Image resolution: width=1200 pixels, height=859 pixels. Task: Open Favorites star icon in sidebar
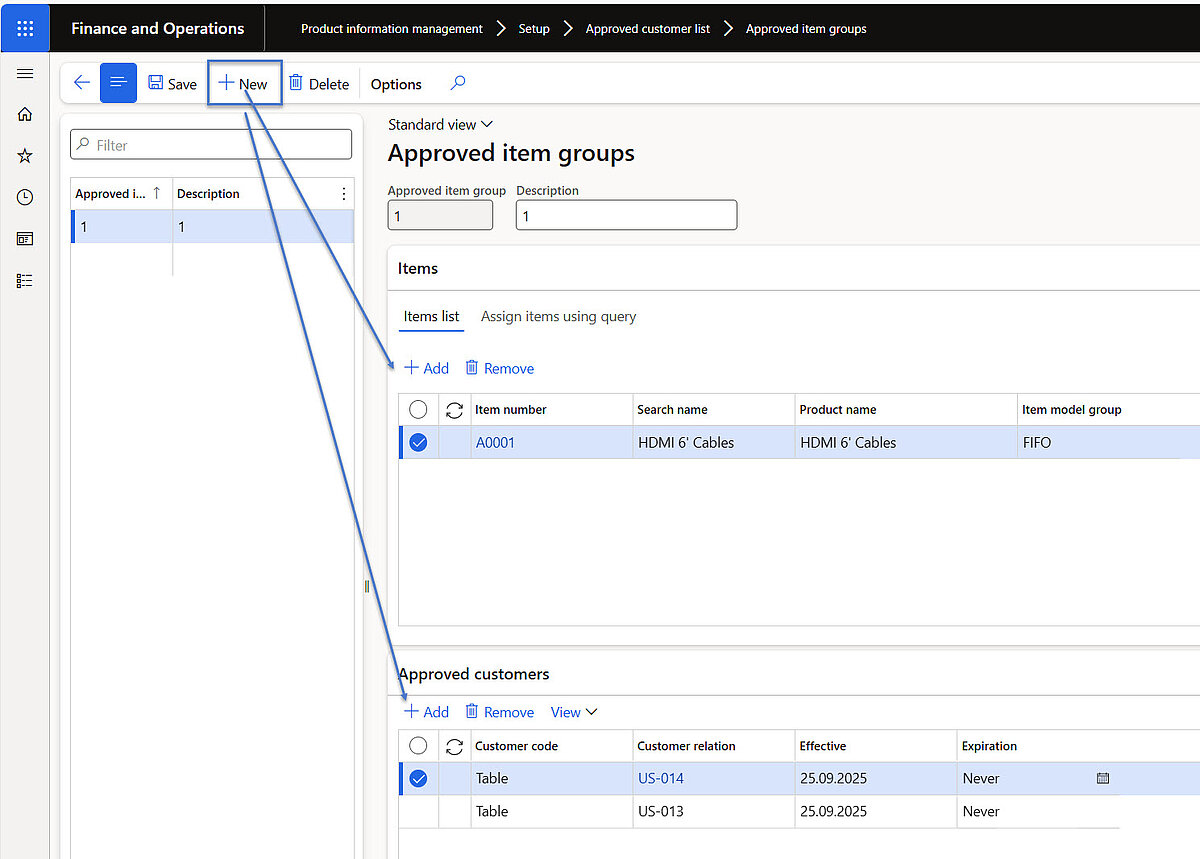(25, 156)
